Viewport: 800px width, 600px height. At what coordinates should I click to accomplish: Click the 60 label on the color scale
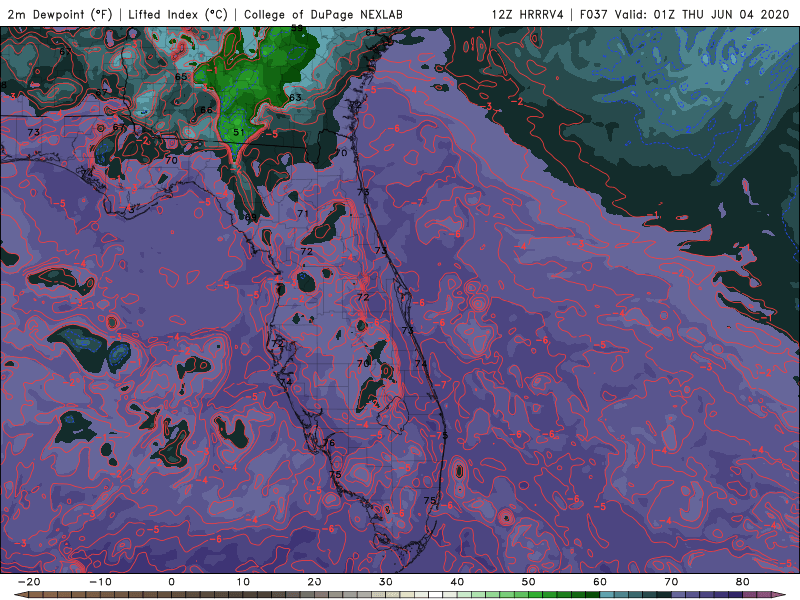[x=600, y=582]
